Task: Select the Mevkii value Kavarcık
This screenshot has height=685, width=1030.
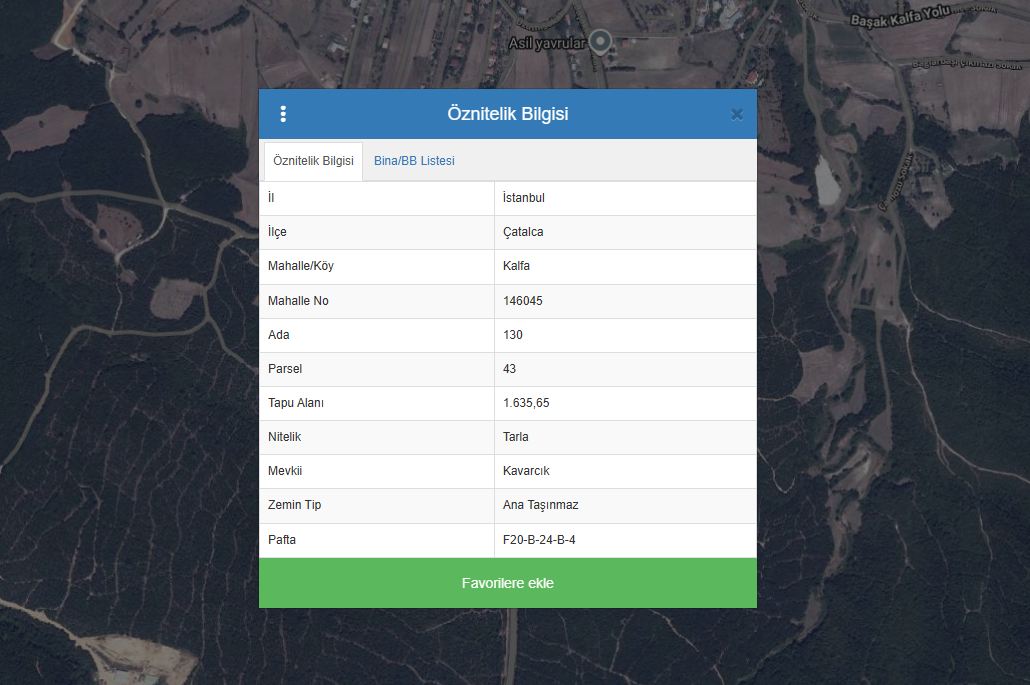Action: click(526, 471)
